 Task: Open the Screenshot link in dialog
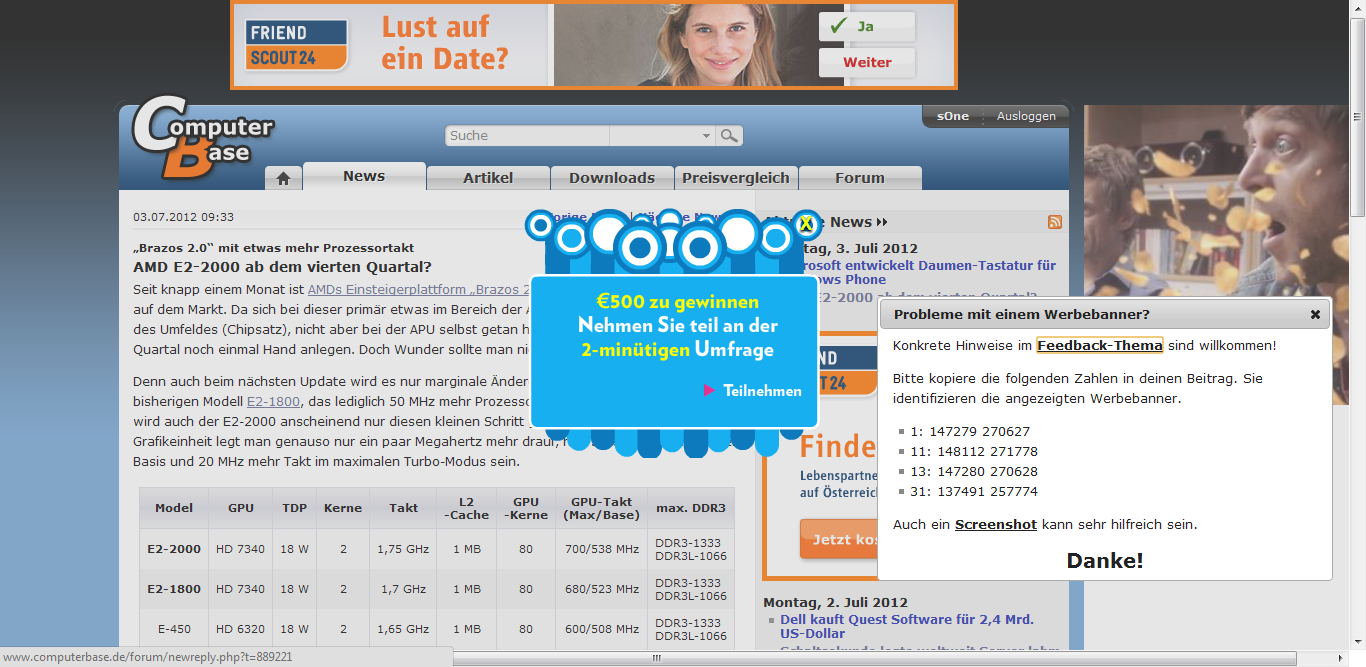[995, 524]
